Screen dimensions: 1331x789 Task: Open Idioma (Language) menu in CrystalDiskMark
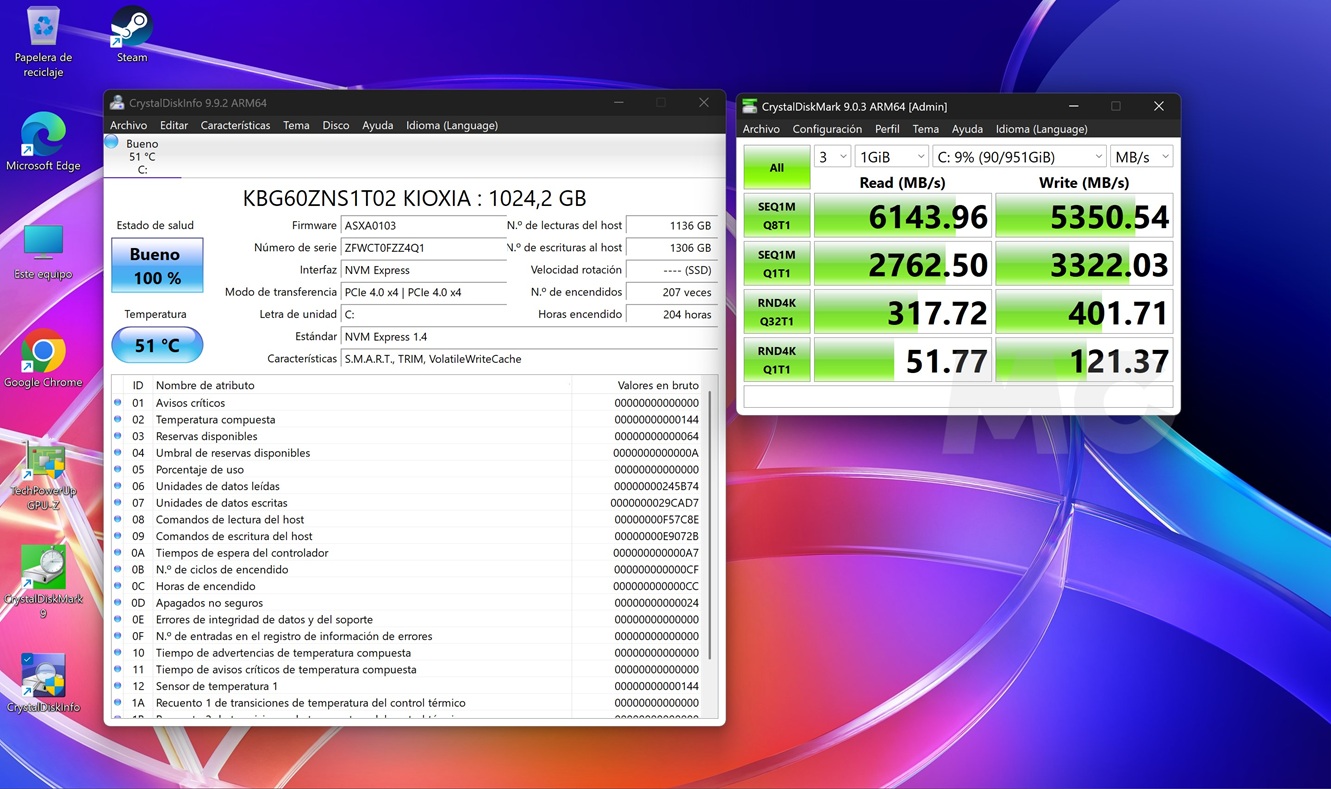click(x=1041, y=129)
